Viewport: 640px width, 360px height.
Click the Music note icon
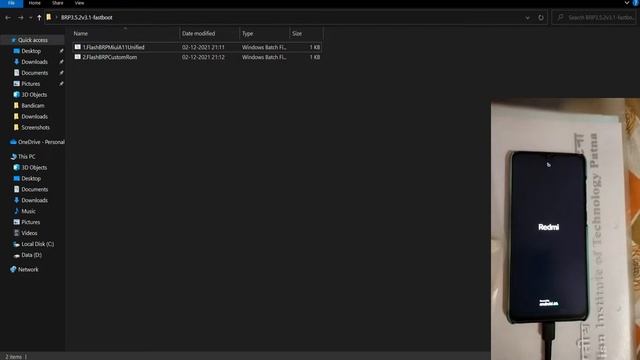tap(16, 211)
